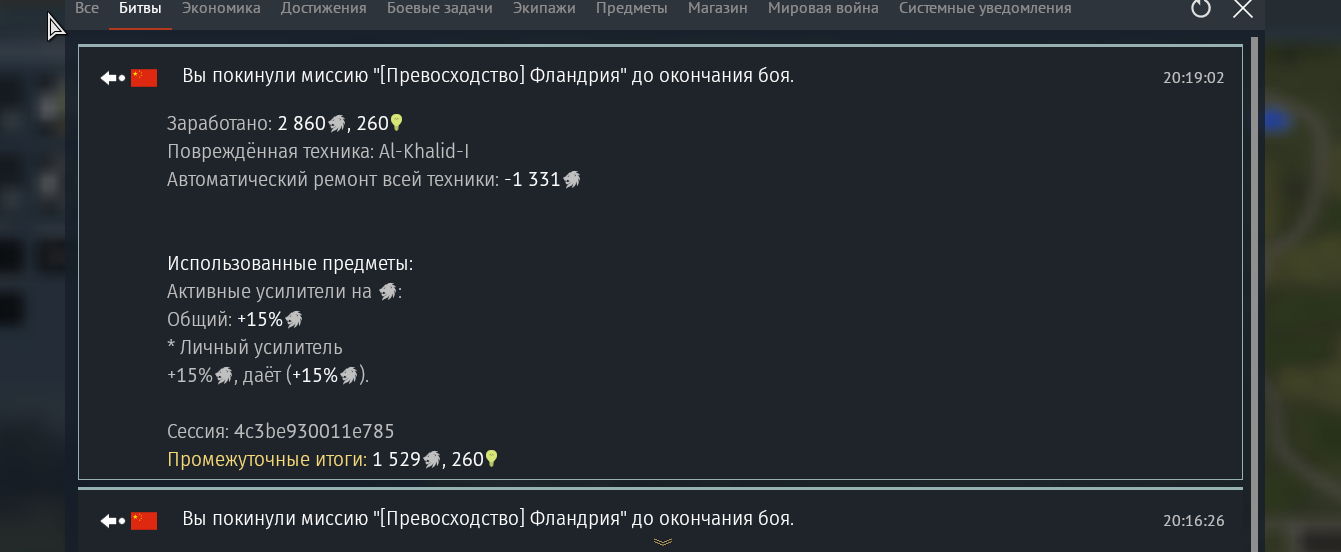Click the research bulb icon after 260 earned

click(x=396, y=123)
